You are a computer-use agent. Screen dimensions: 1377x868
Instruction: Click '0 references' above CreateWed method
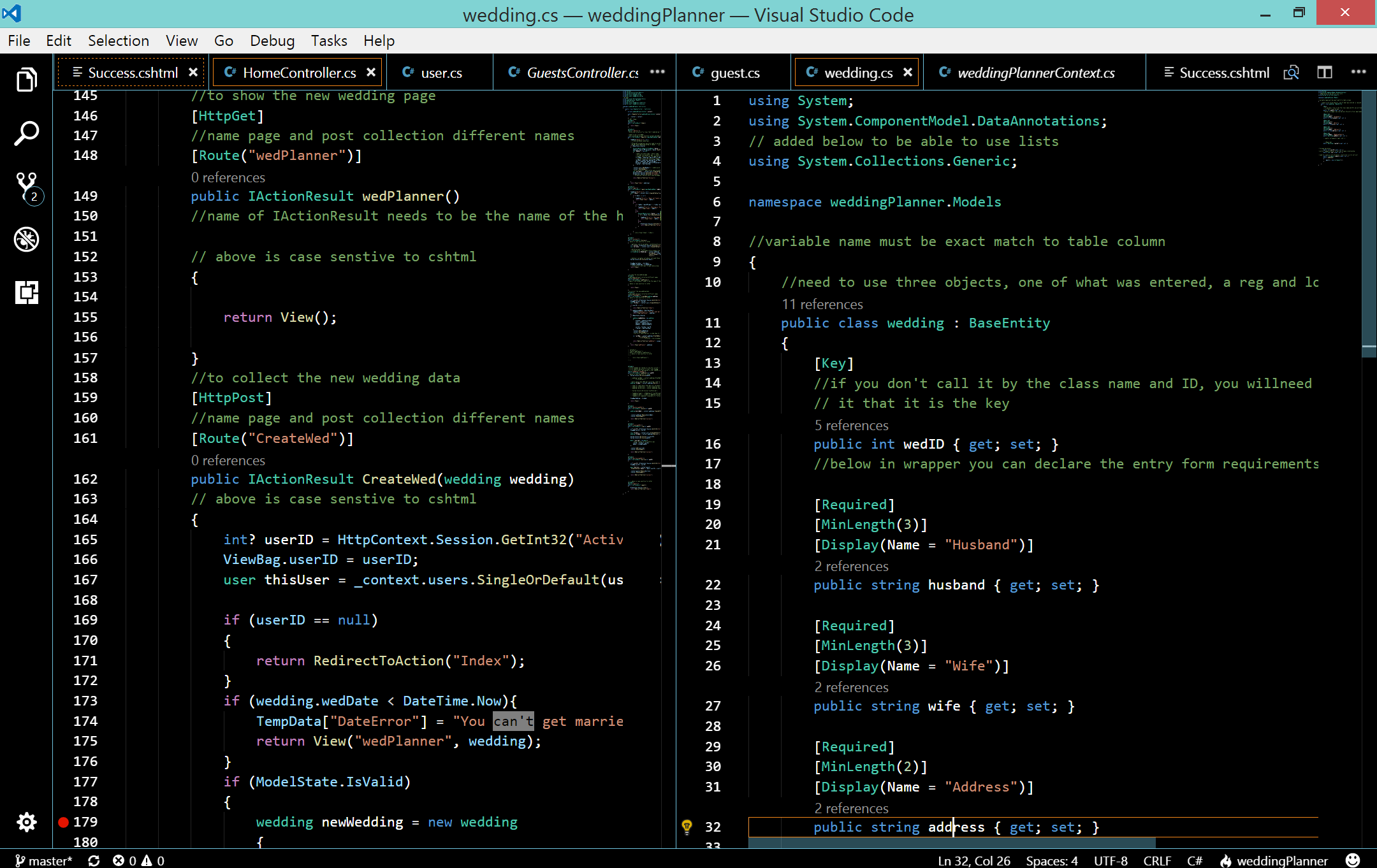228,460
